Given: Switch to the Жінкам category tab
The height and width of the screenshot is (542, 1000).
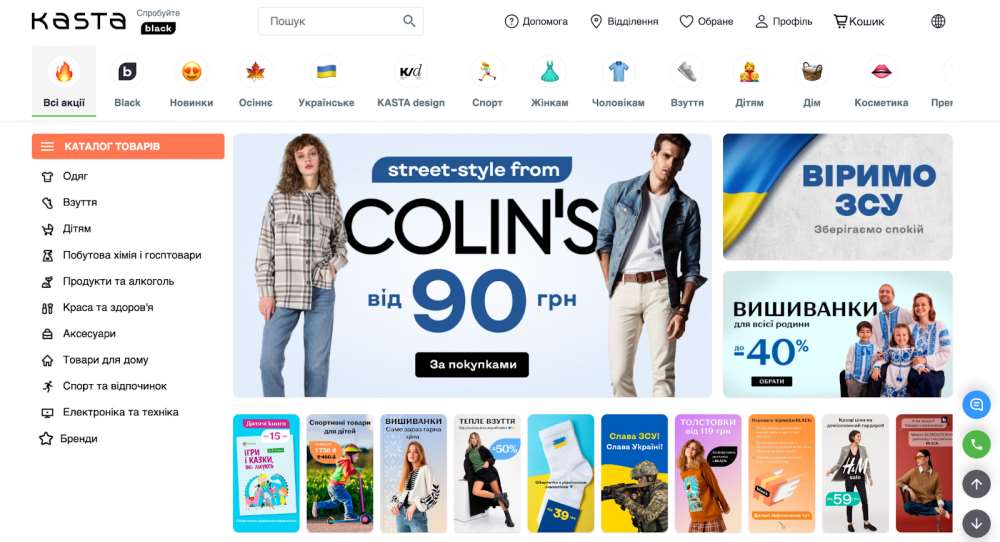Looking at the screenshot, I should (549, 82).
